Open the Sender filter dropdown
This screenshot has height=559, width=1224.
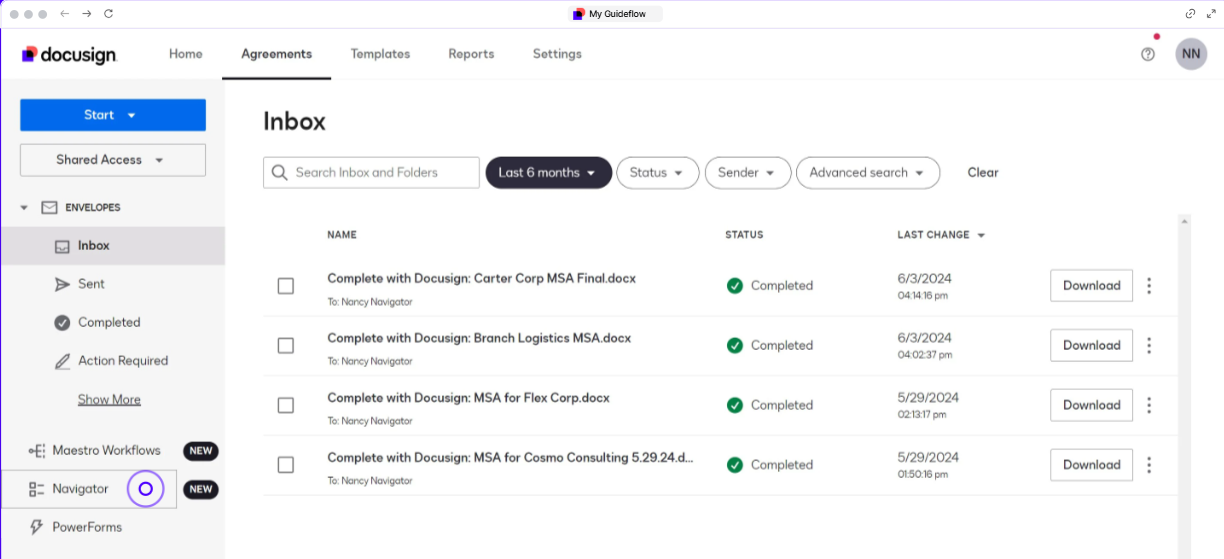748,173
